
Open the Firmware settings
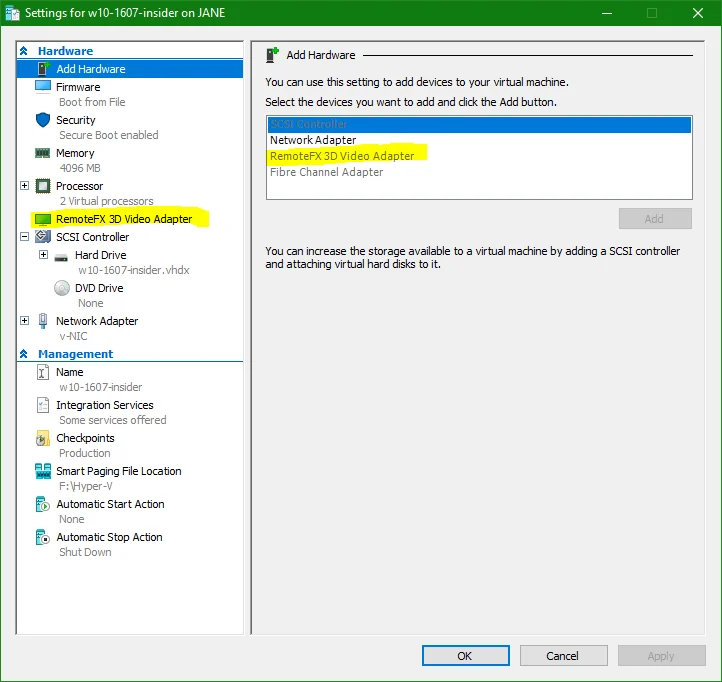tap(78, 87)
